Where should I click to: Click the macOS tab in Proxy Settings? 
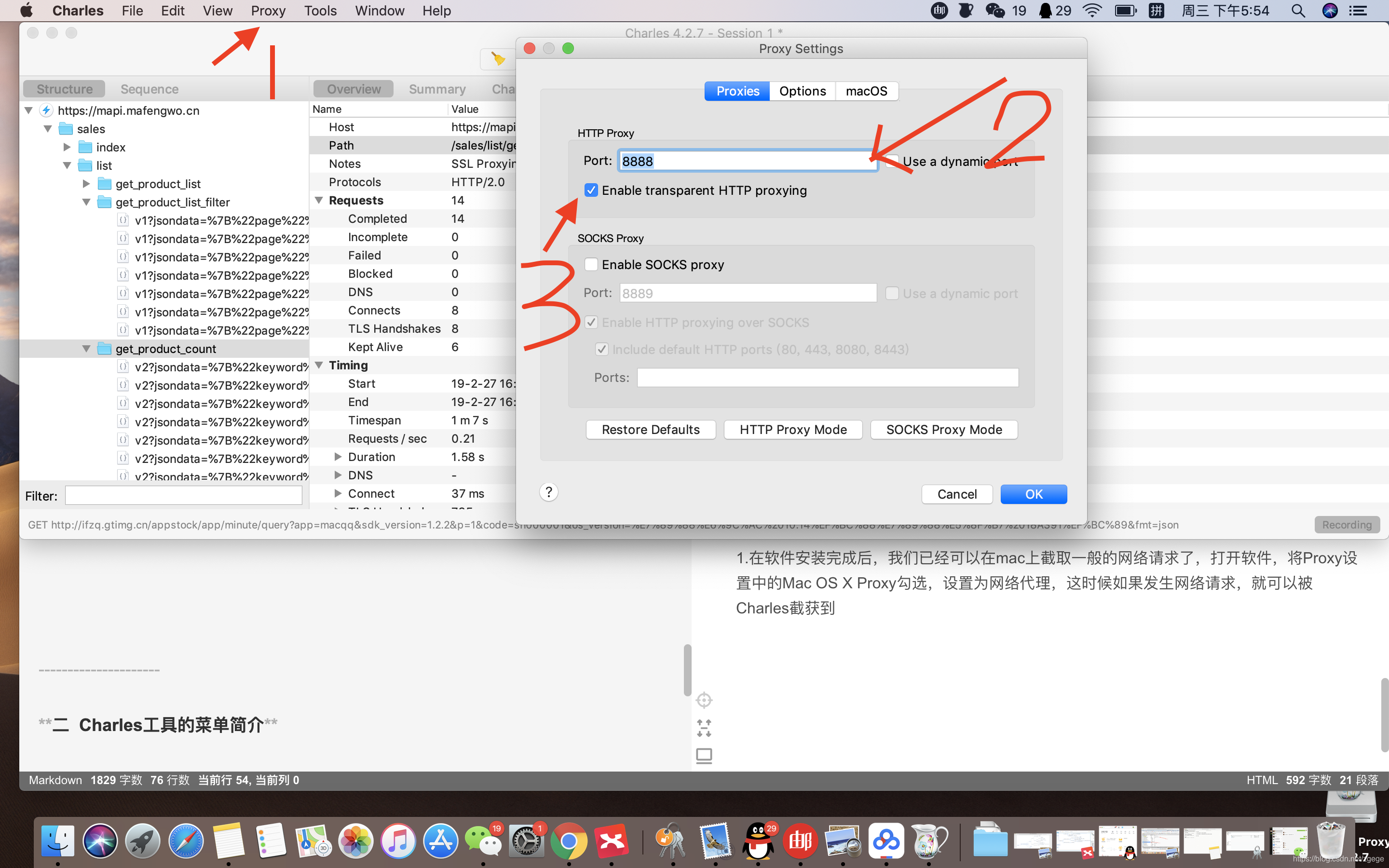pos(866,90)
